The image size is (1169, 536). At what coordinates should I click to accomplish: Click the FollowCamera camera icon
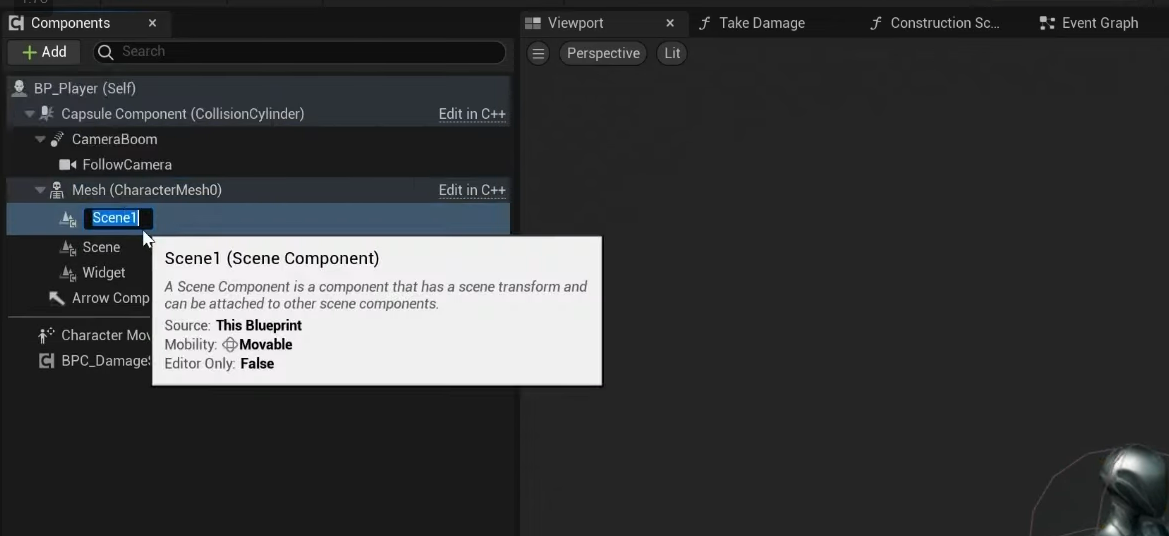pos(68,165)
